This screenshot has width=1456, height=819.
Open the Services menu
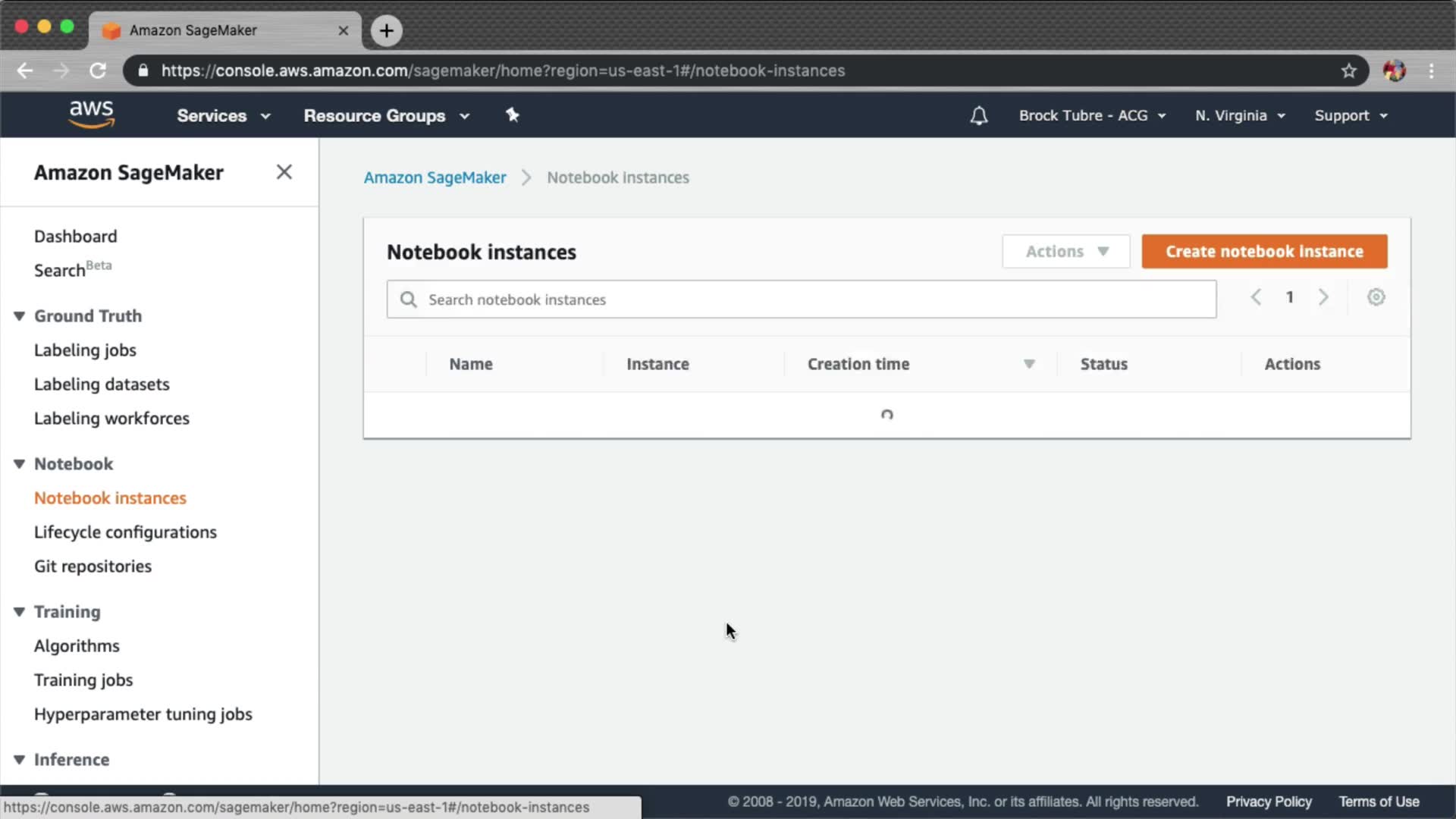[x=223, y=115]
